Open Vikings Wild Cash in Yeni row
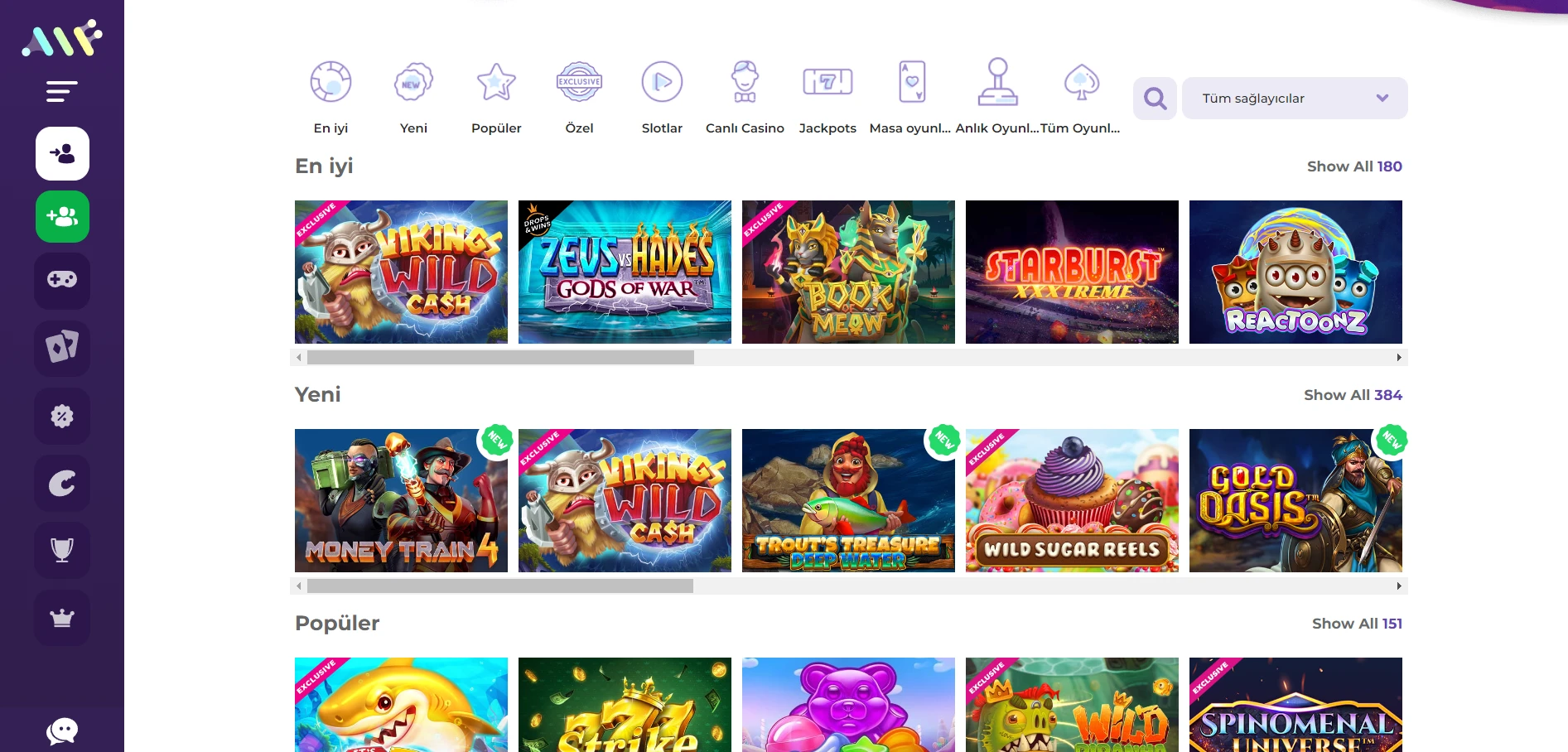The width and height of the screenshot is (1568, 752). pos(625,500)
